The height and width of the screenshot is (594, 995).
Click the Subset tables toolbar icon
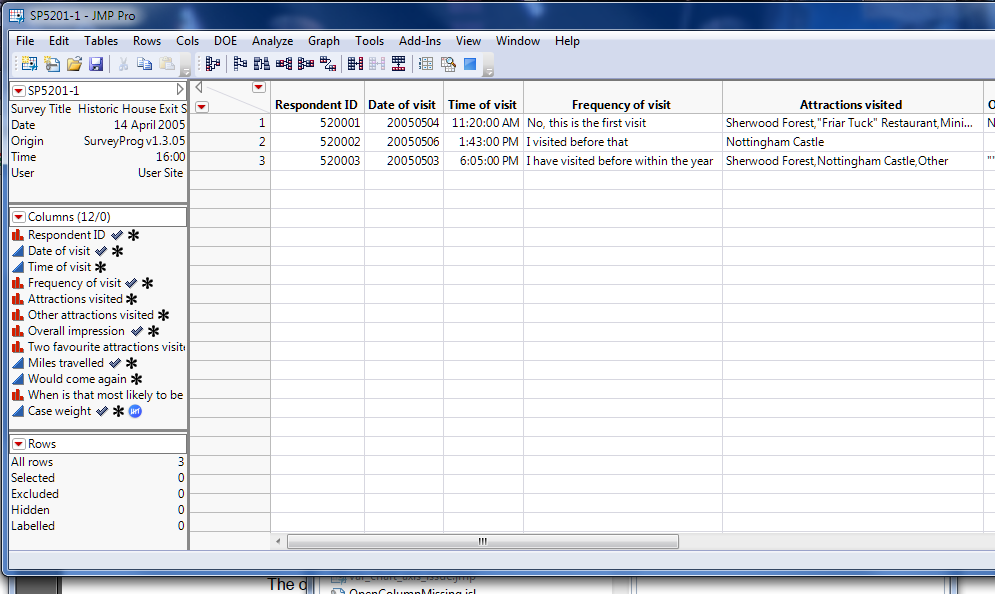pos(240,63)
